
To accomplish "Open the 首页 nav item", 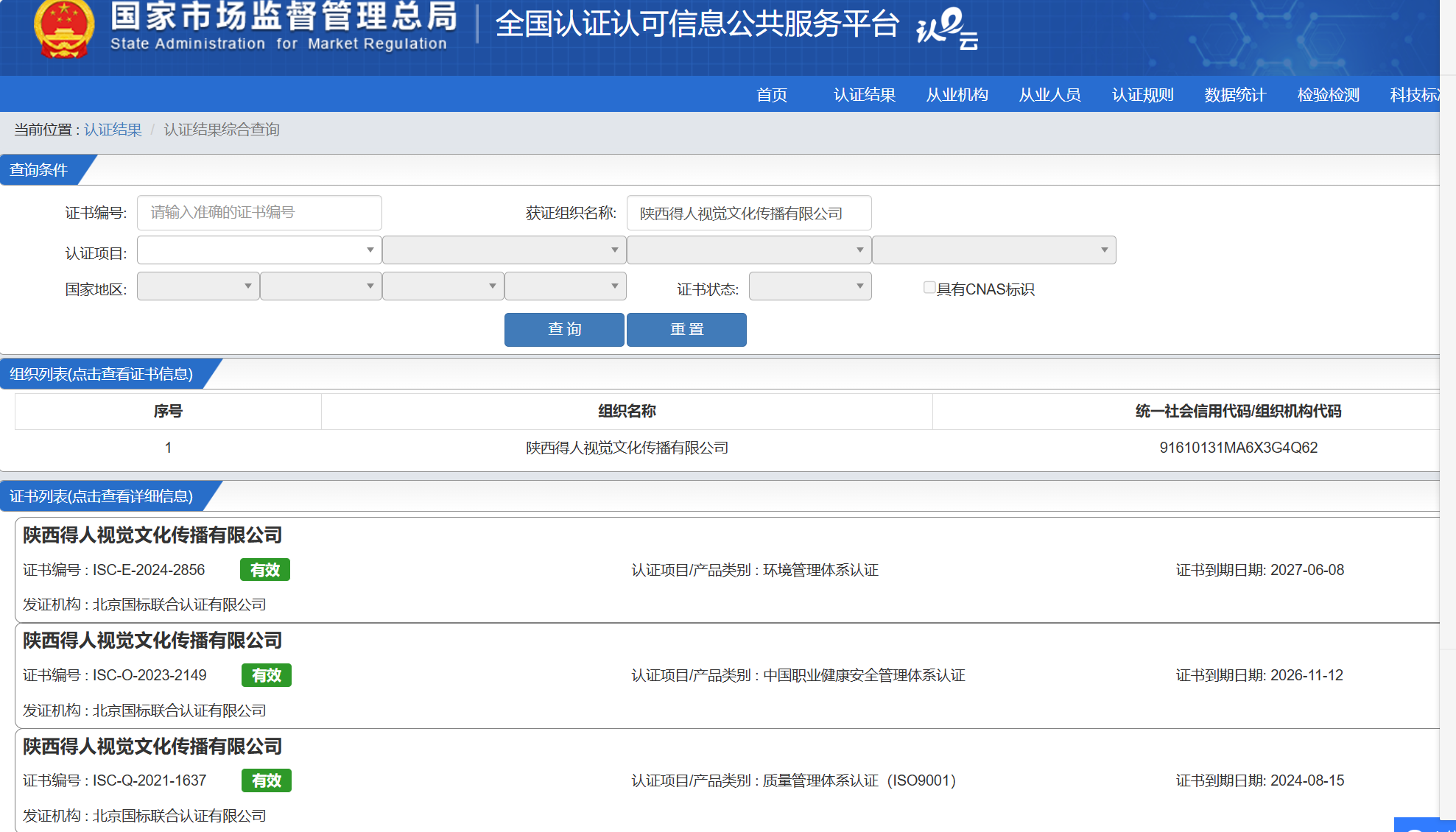I will click(x=772, y=95).
